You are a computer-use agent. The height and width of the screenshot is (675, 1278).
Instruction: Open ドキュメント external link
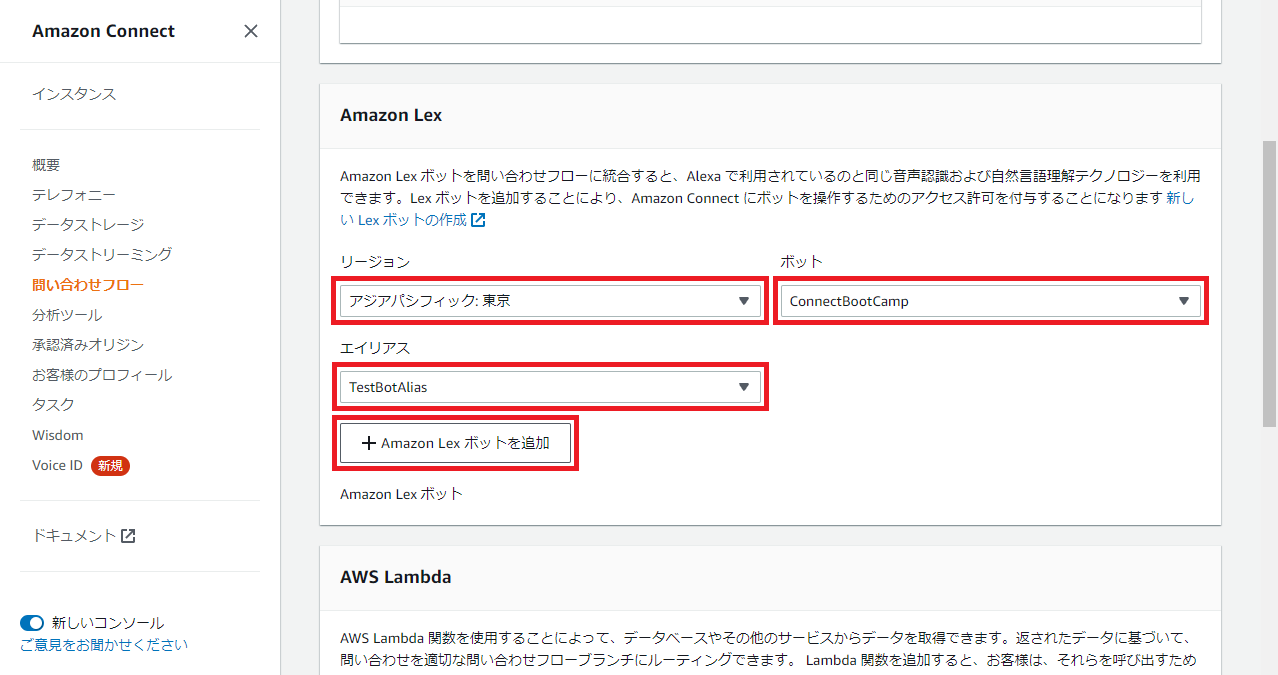point(83,536)
